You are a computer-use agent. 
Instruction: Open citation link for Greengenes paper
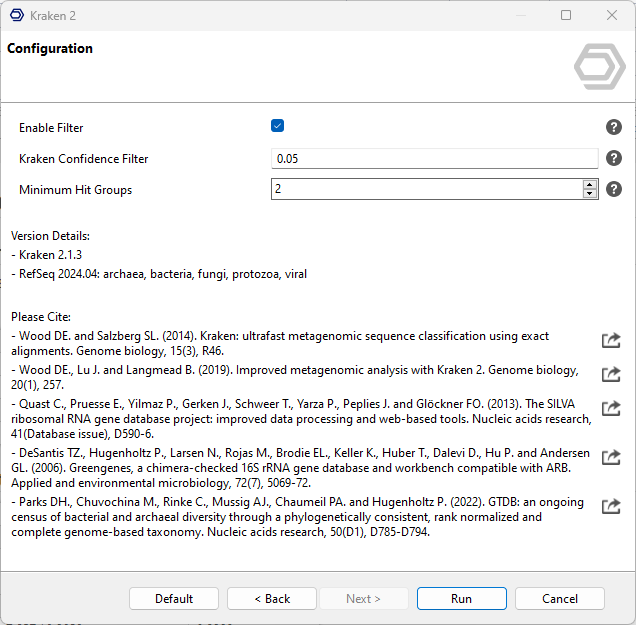[611, 456]
